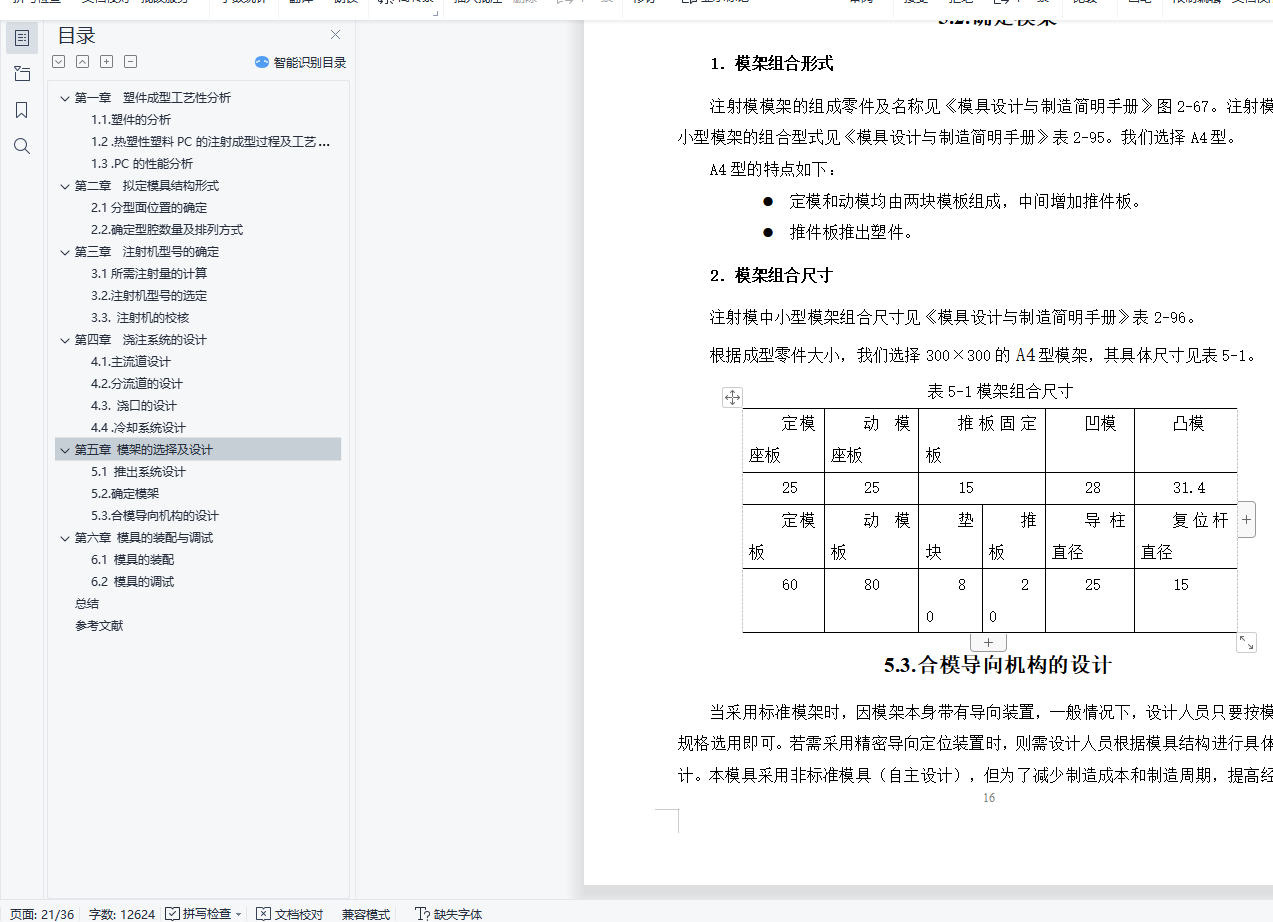Go to 1.3 .PC 的性能分析
The width and height of the screenshot is (1273, 922).
[x=142, y=163]
